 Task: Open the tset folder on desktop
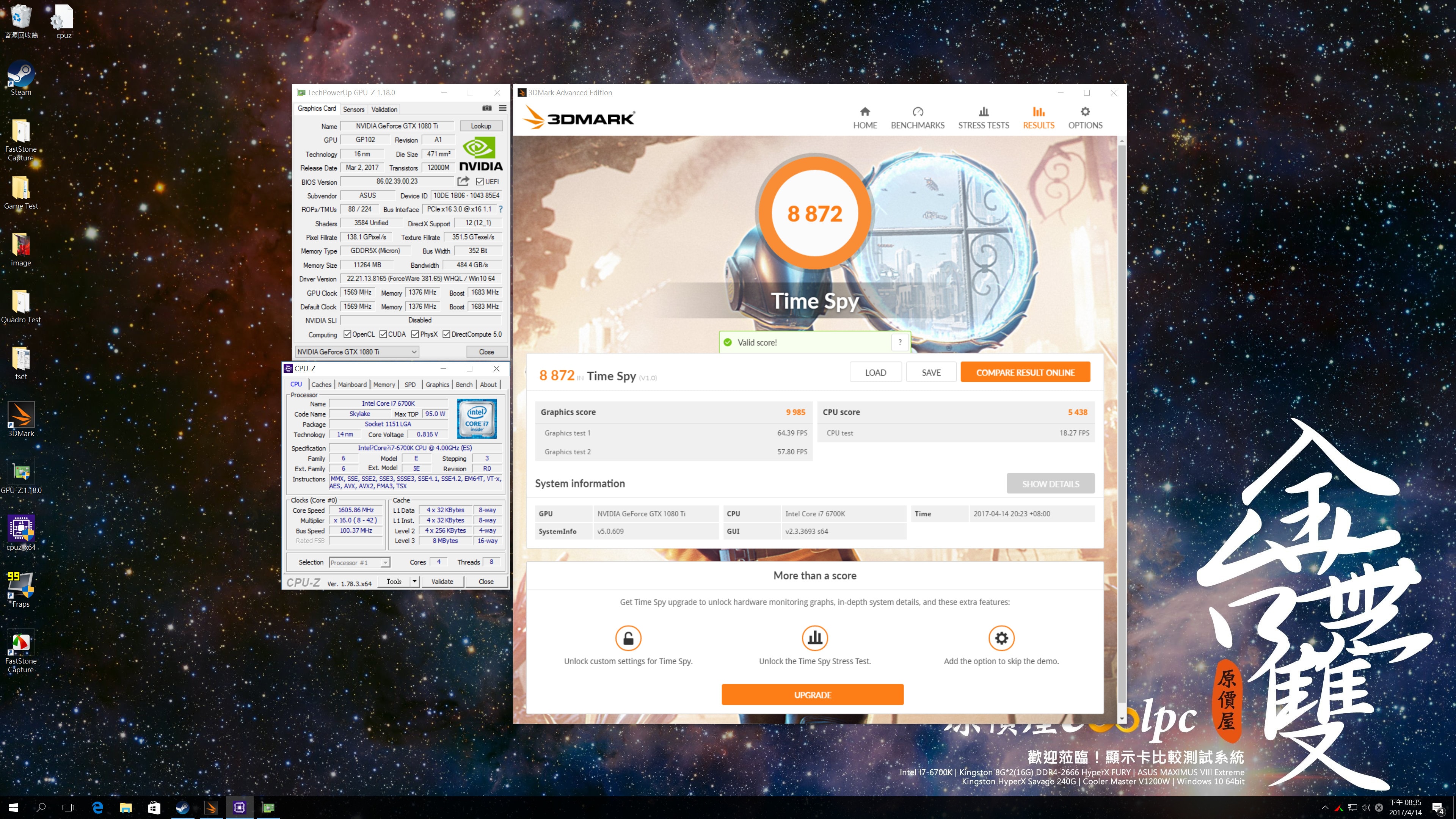(x=21, y=362)
